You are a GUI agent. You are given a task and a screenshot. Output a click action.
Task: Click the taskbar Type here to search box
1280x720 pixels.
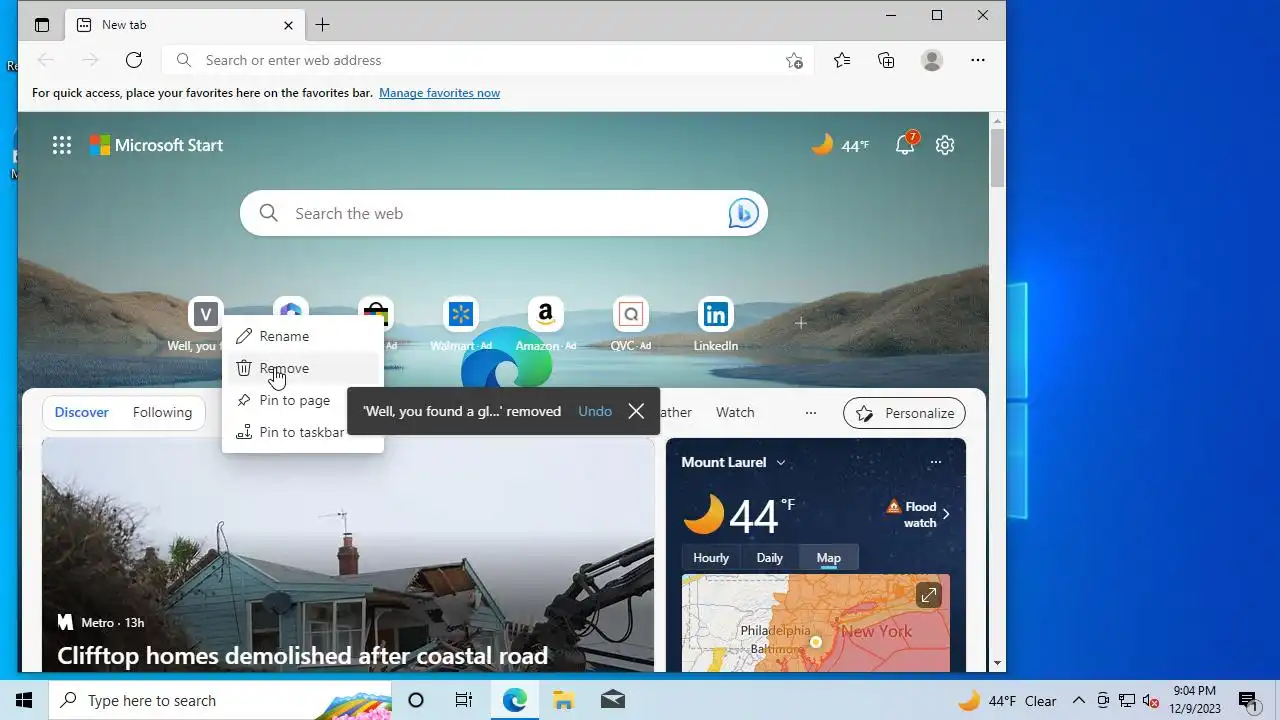click(220, 700)
